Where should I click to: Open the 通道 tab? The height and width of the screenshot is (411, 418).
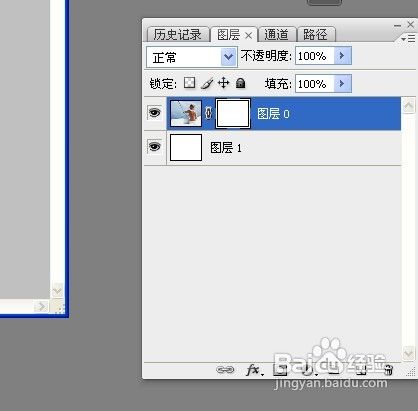(x=277, y=34)
